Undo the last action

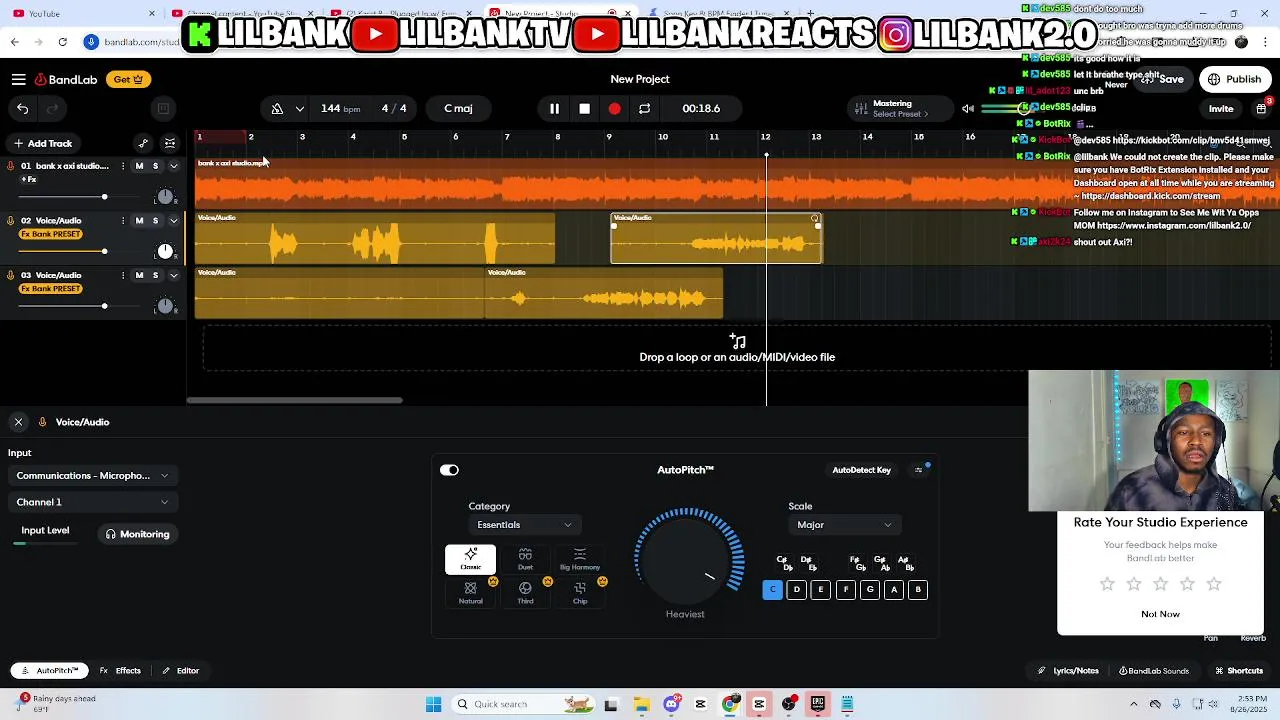(x=23, y=108)
